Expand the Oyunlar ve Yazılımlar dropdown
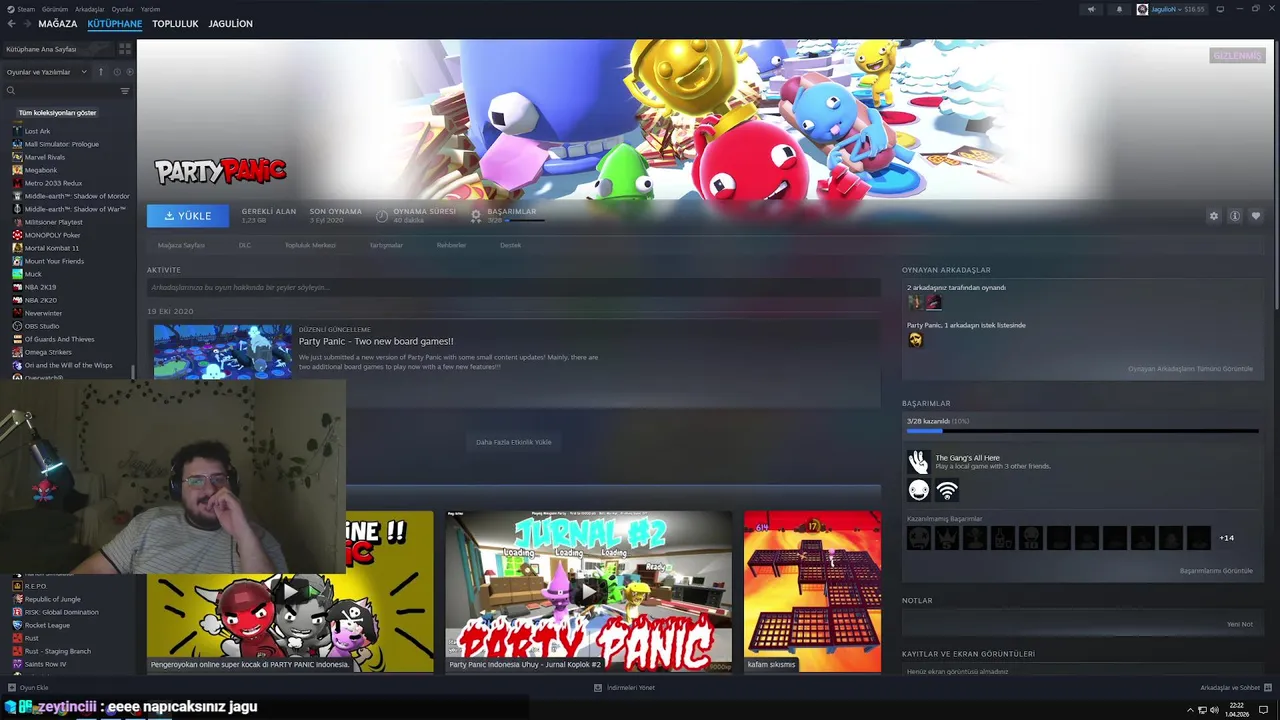1280x720 pixels. point(47,72)
